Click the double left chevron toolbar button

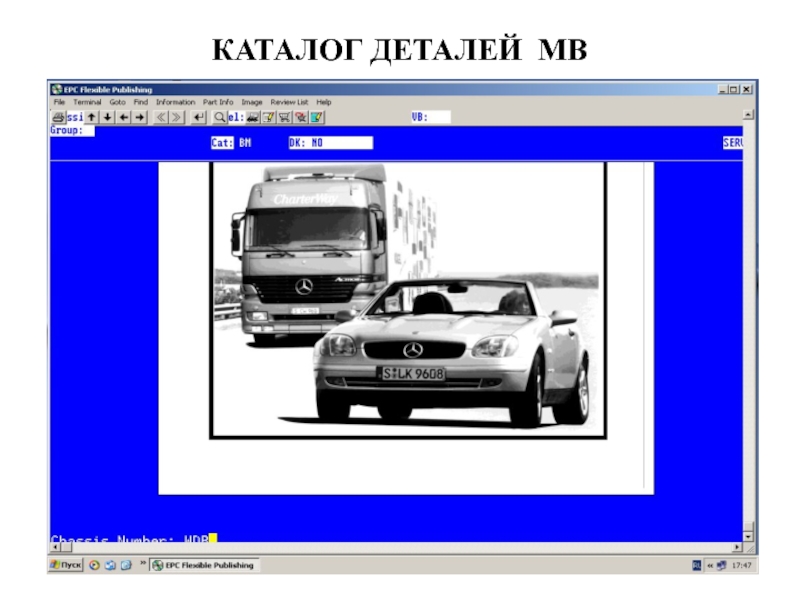point(161,117)
